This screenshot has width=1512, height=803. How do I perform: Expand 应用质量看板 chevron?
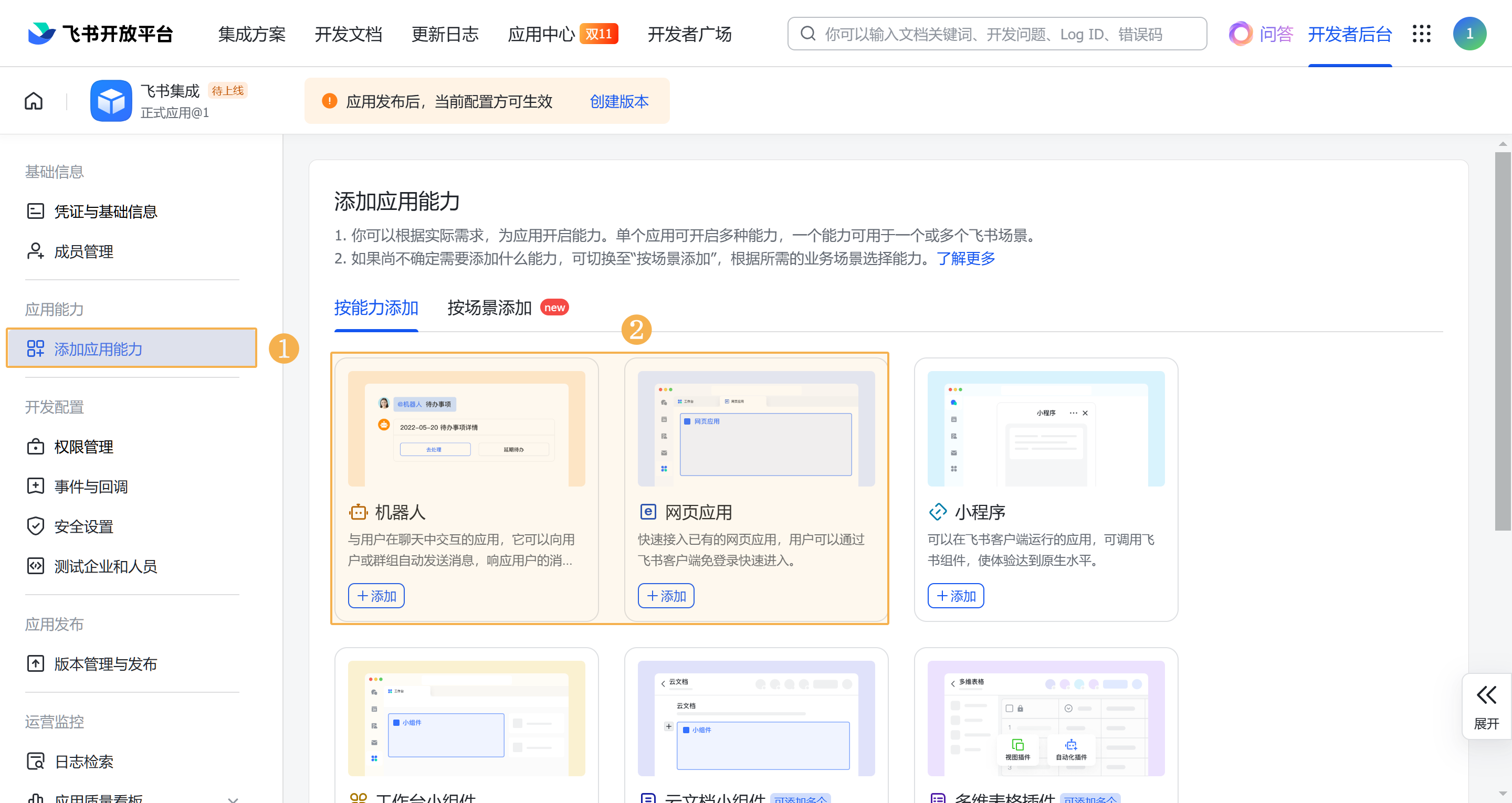233,799
